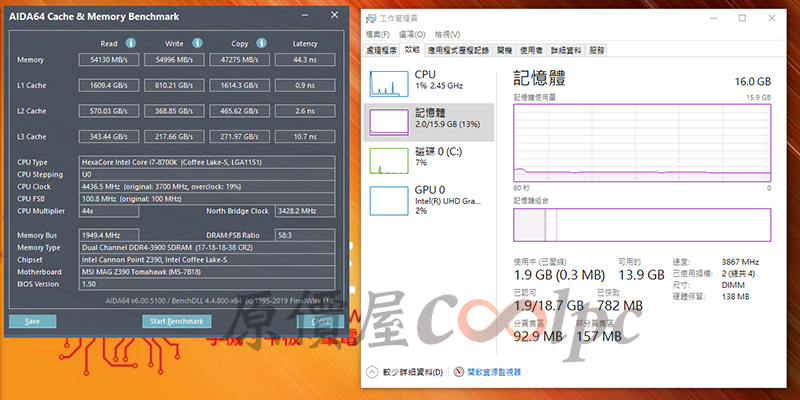Click the Memory Copy value 47275 MB/s
The width and height of the screenshot is (800, 400).
click(x=240, y=60)
